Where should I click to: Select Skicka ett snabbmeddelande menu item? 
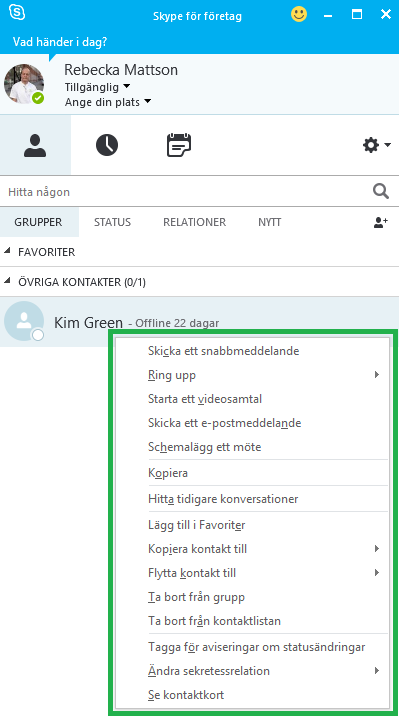tap(252, 351)
